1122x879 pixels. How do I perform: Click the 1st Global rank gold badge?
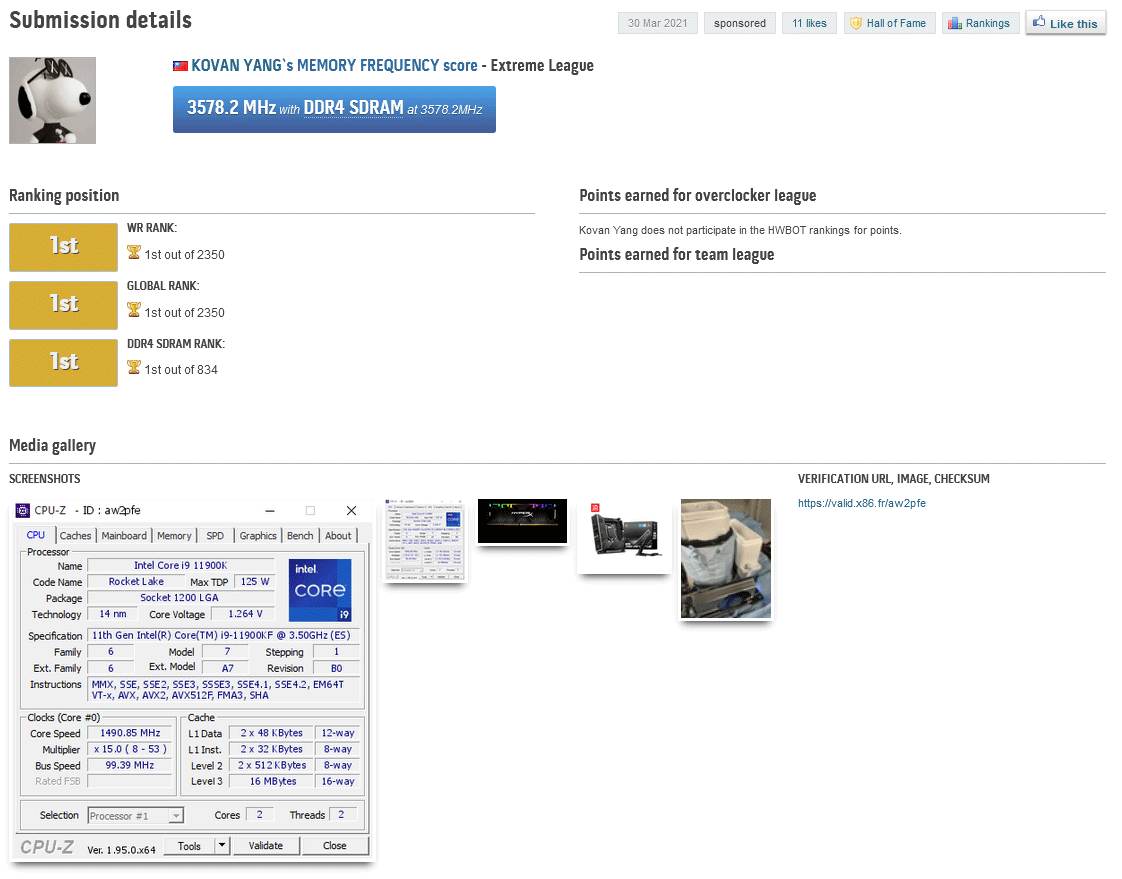64,305
